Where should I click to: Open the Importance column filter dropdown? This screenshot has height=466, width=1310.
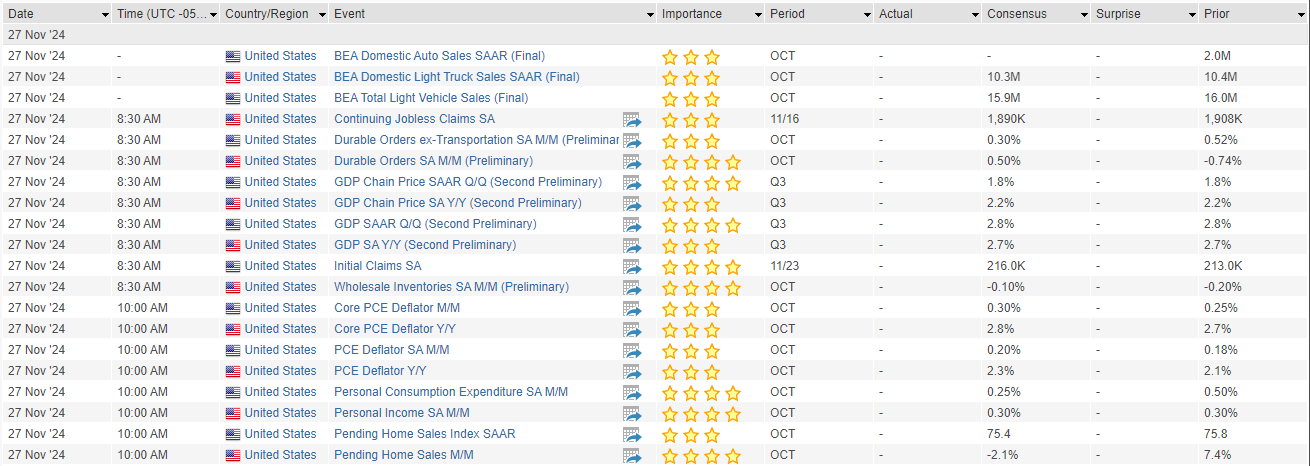[x=757, y=15]
